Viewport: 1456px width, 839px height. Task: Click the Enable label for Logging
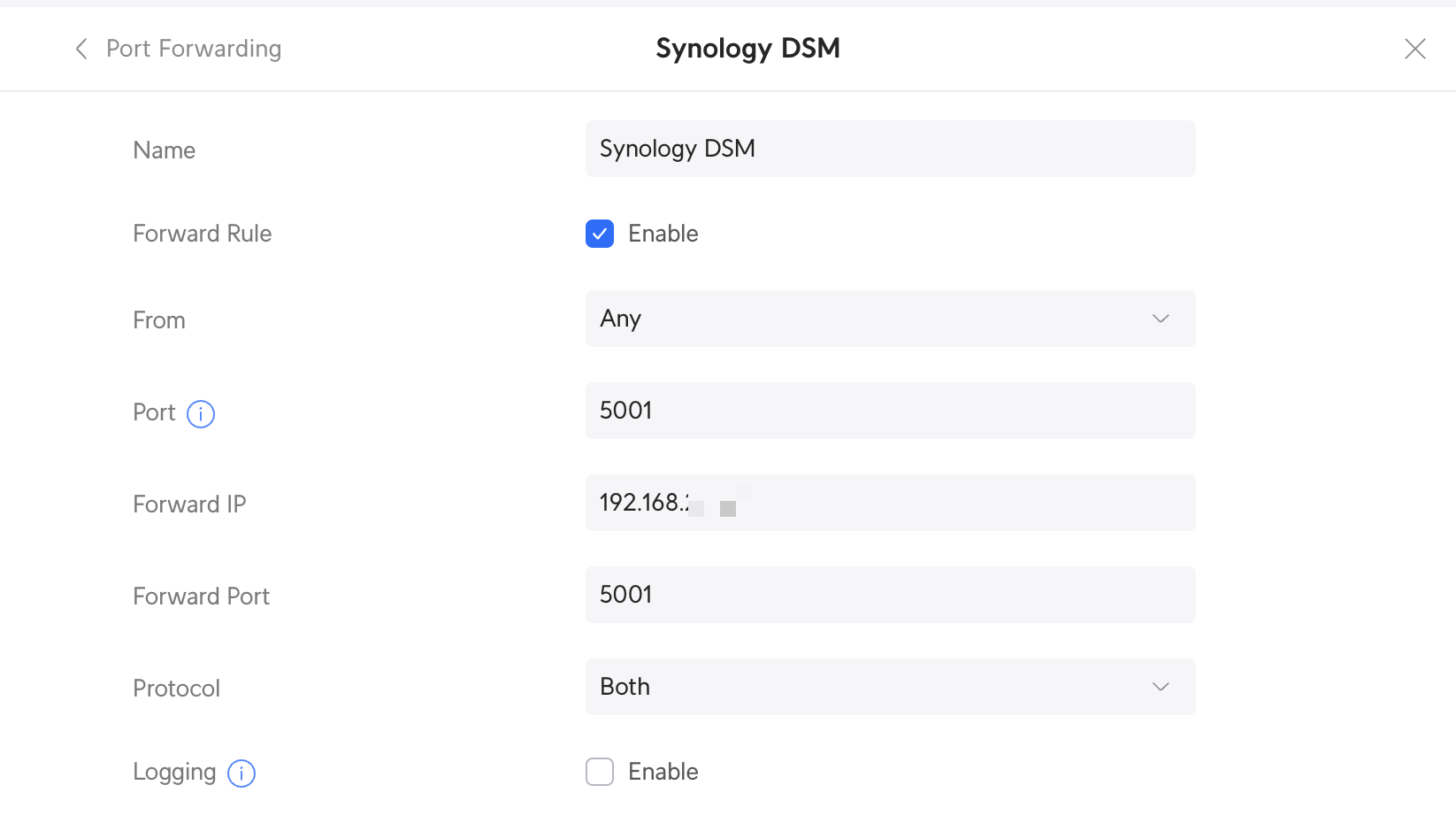663,772
